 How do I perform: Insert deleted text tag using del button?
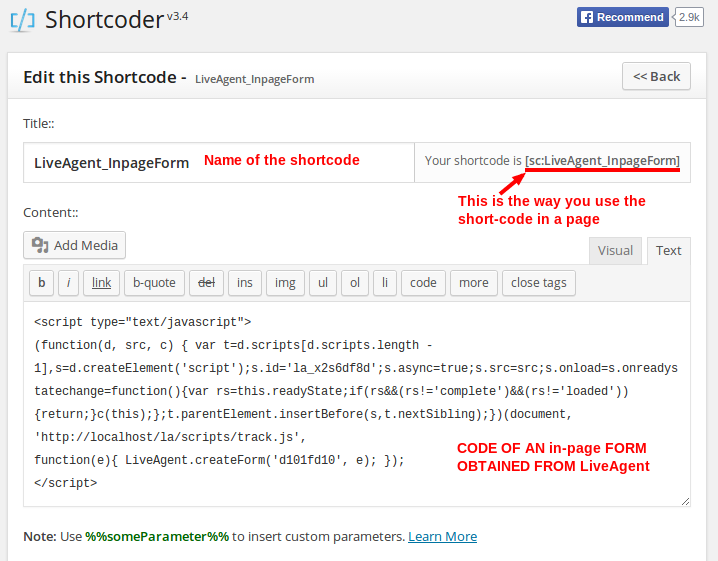click(x=207, y=283)
